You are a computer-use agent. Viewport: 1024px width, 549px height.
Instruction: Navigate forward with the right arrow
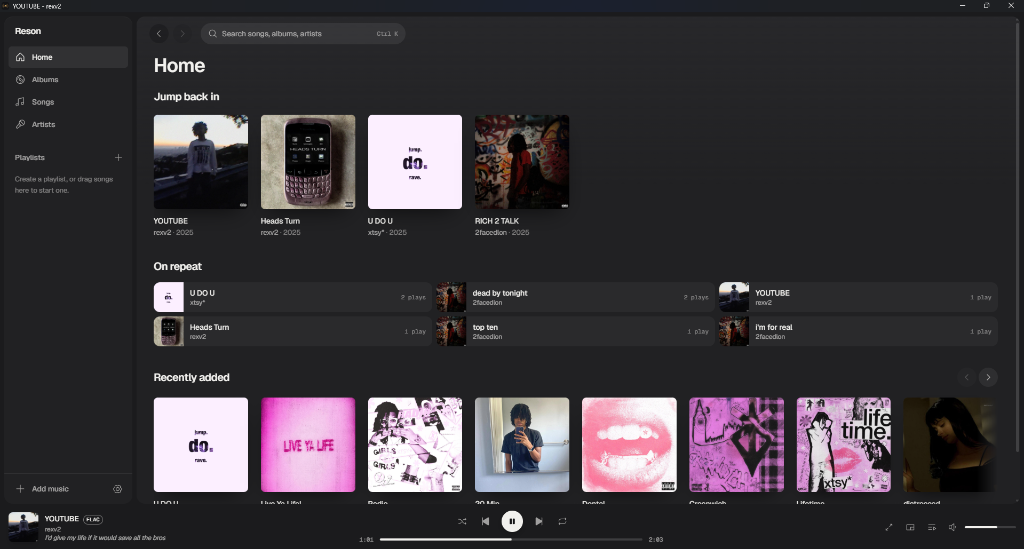[x=183, y=33]
